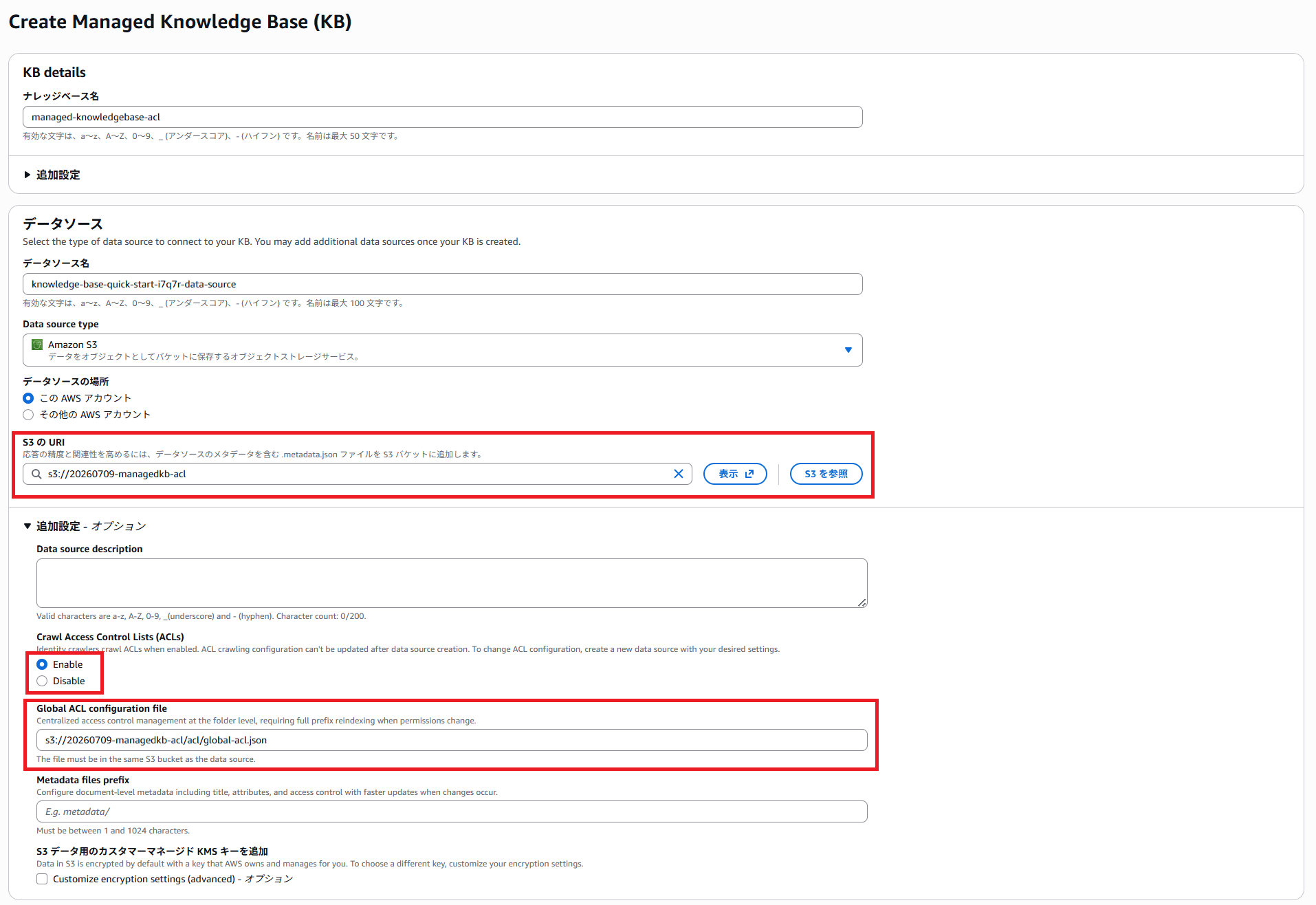Check Customize encryption settings (advanced)
This screenshot has height=905, width=1316.
42,879
